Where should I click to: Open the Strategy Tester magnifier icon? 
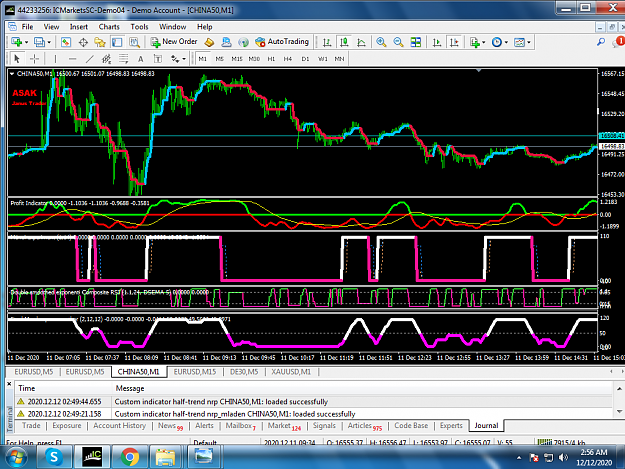[134, 42]
